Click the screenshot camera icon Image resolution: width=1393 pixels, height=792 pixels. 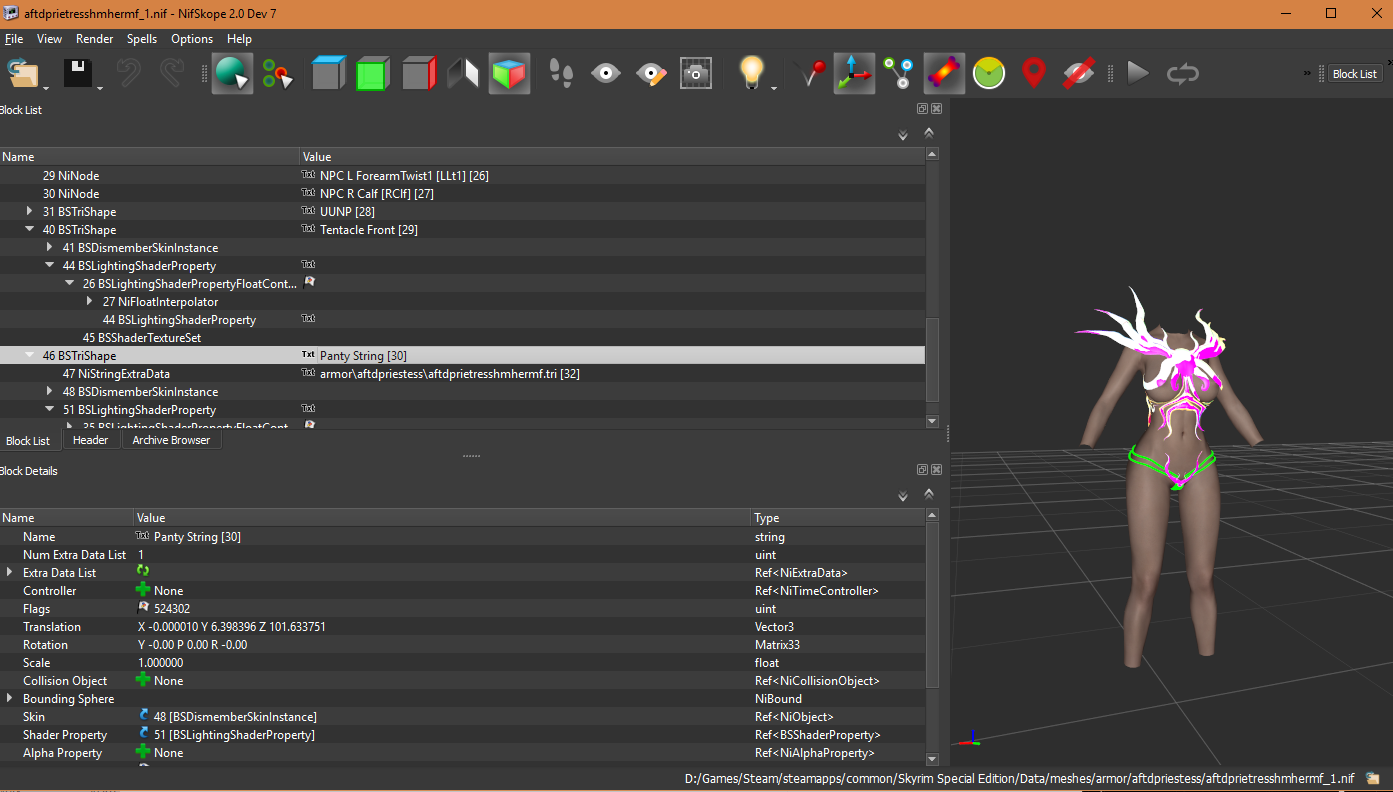coord(696,73)
